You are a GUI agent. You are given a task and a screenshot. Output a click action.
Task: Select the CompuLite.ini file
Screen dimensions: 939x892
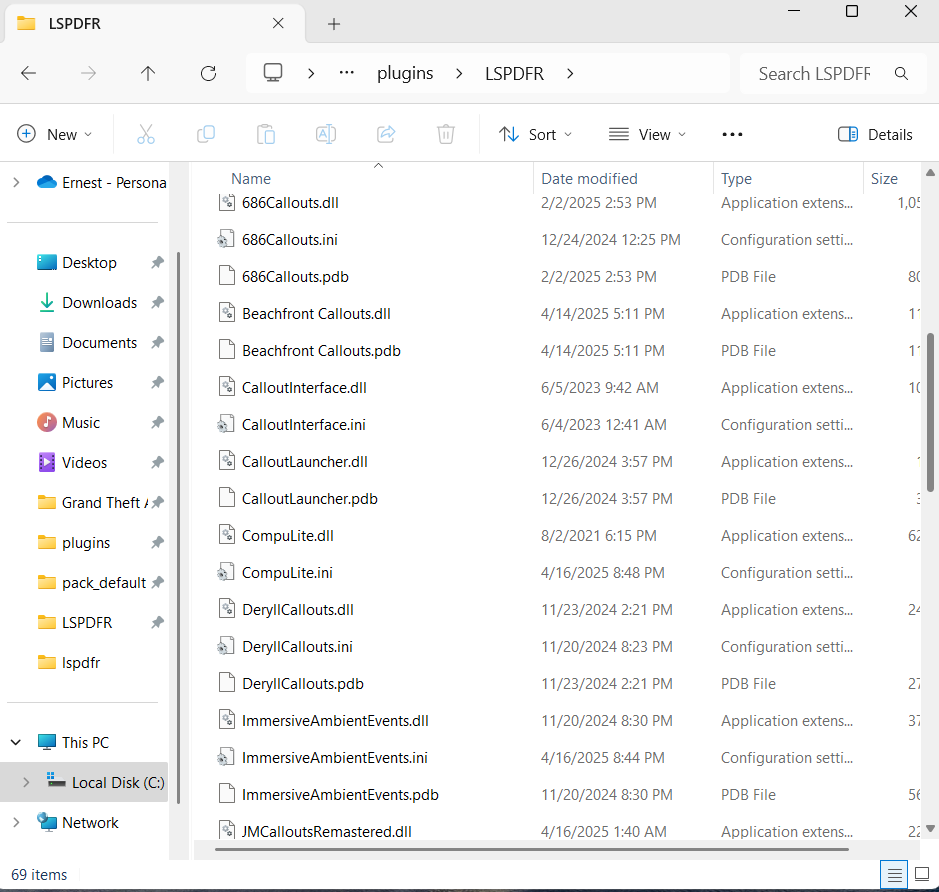[x=287, y=573]
